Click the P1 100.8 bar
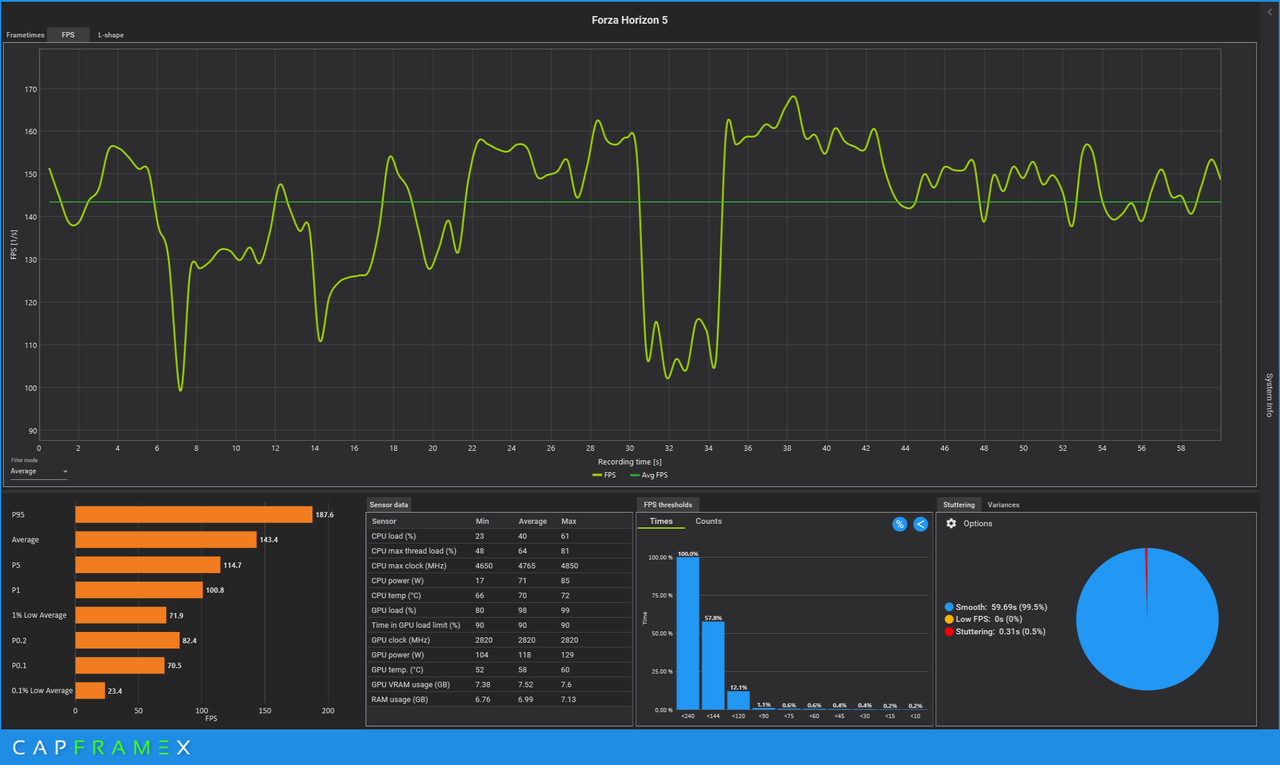 [139, 590]
